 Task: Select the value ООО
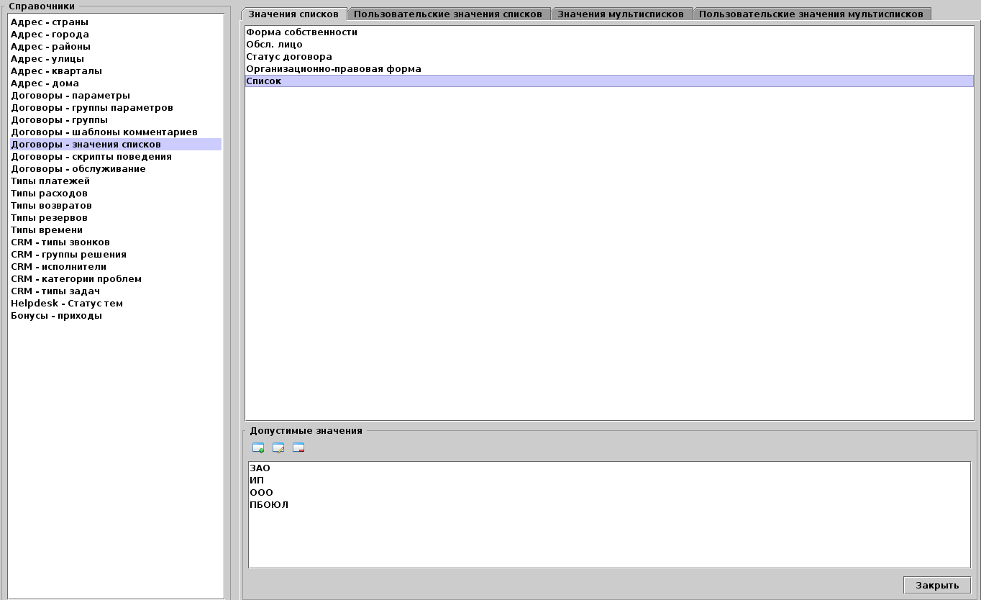[x=261, y=492]
